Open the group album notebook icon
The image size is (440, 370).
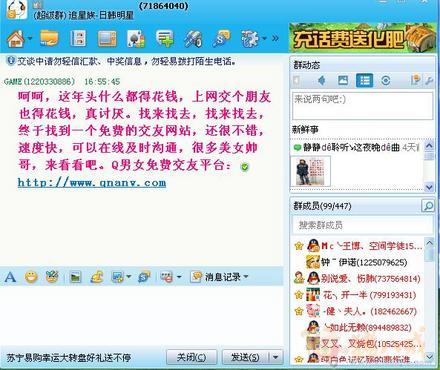[78, 39]
